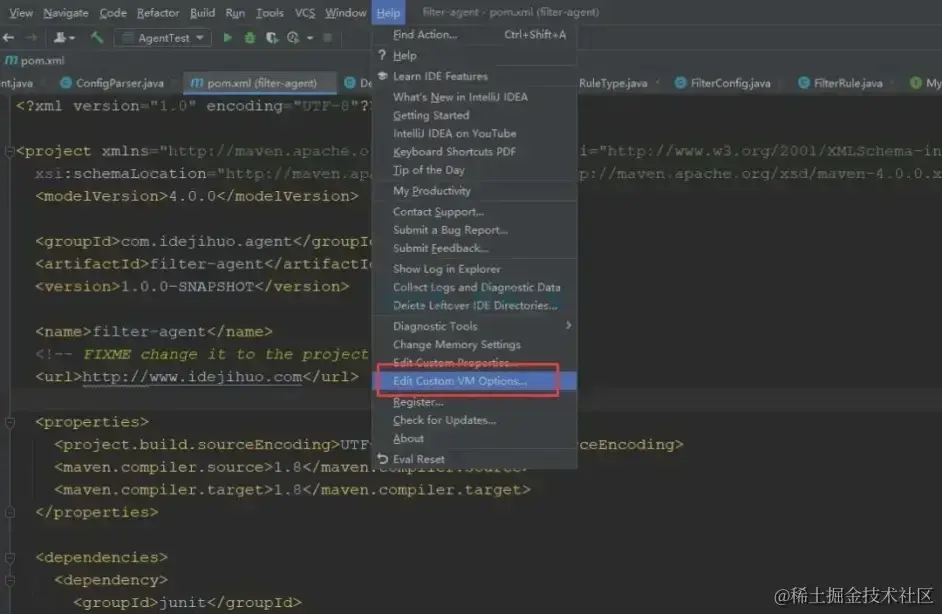Image resolution: width=942 pixels, height=614 pixels.
Task: Expand the Diagnostic Tools submenu
Action: pos(475,326)
